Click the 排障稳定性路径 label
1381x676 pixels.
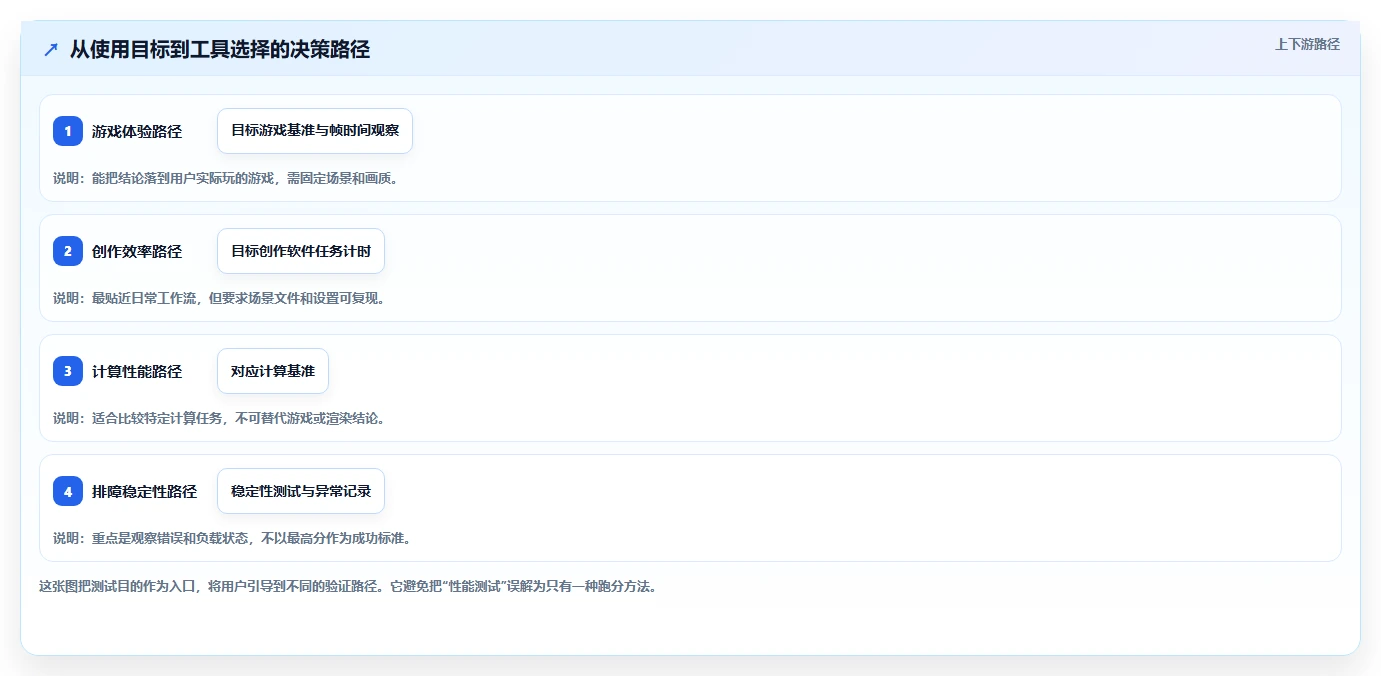click(144, 491)
